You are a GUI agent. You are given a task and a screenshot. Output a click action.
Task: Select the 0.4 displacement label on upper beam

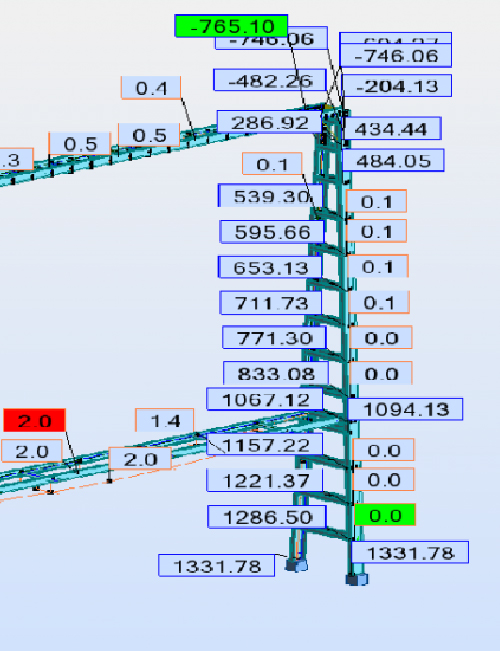(151, 88)
